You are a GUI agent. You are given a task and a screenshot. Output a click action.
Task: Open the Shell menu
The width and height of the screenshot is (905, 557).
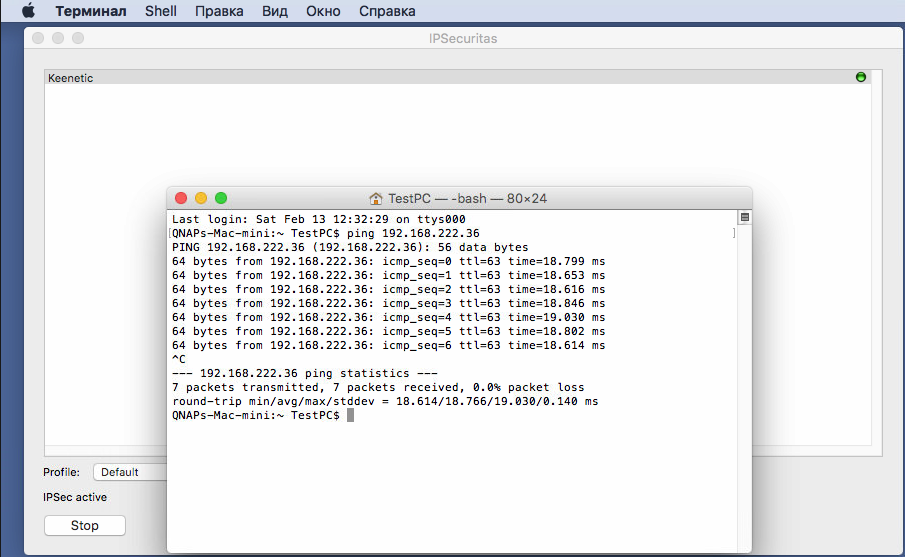coord(160,11)
